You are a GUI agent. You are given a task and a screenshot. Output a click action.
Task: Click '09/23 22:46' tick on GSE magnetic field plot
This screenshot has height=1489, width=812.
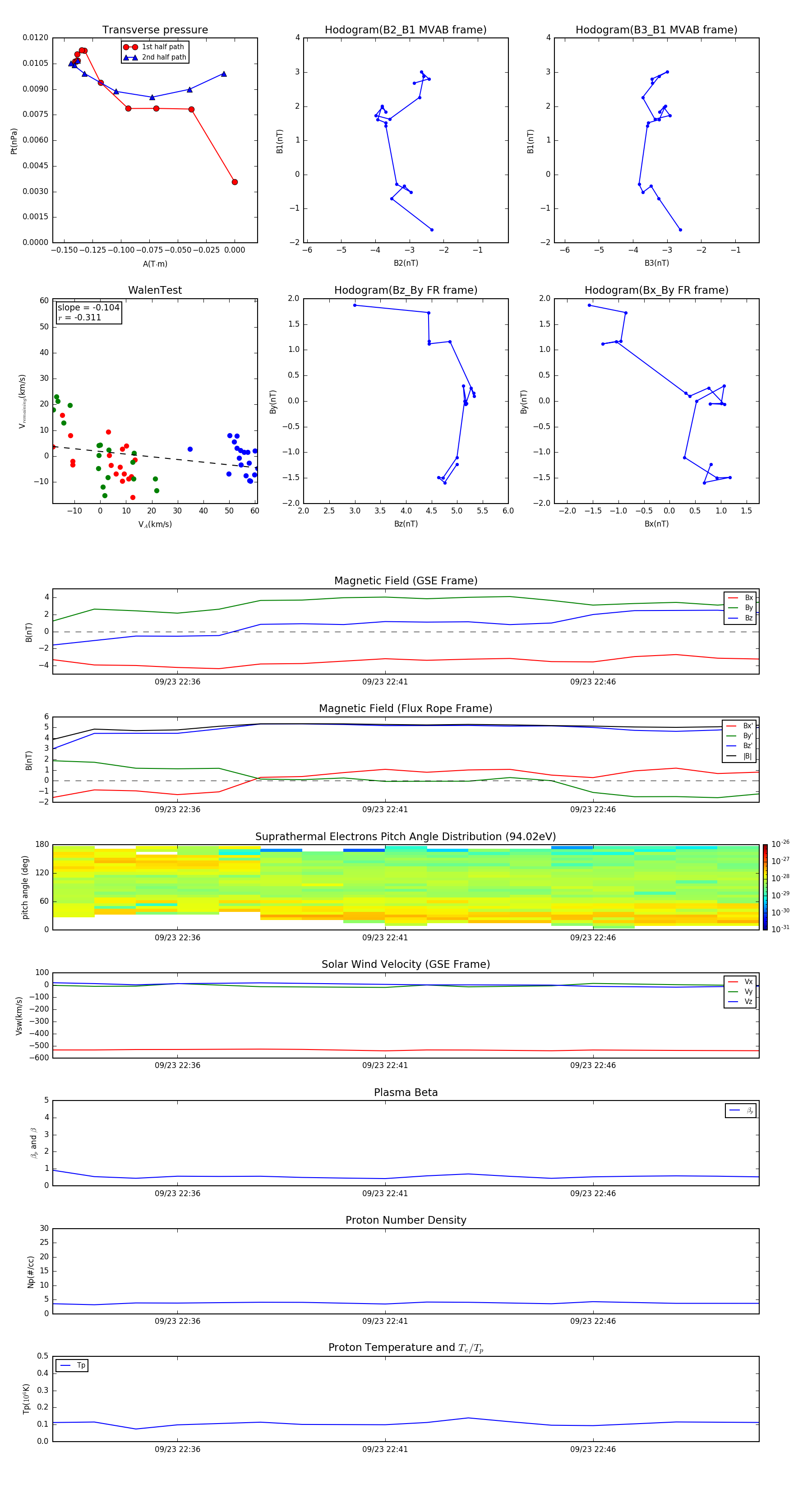pyautogui.click(x=593, y=682)
